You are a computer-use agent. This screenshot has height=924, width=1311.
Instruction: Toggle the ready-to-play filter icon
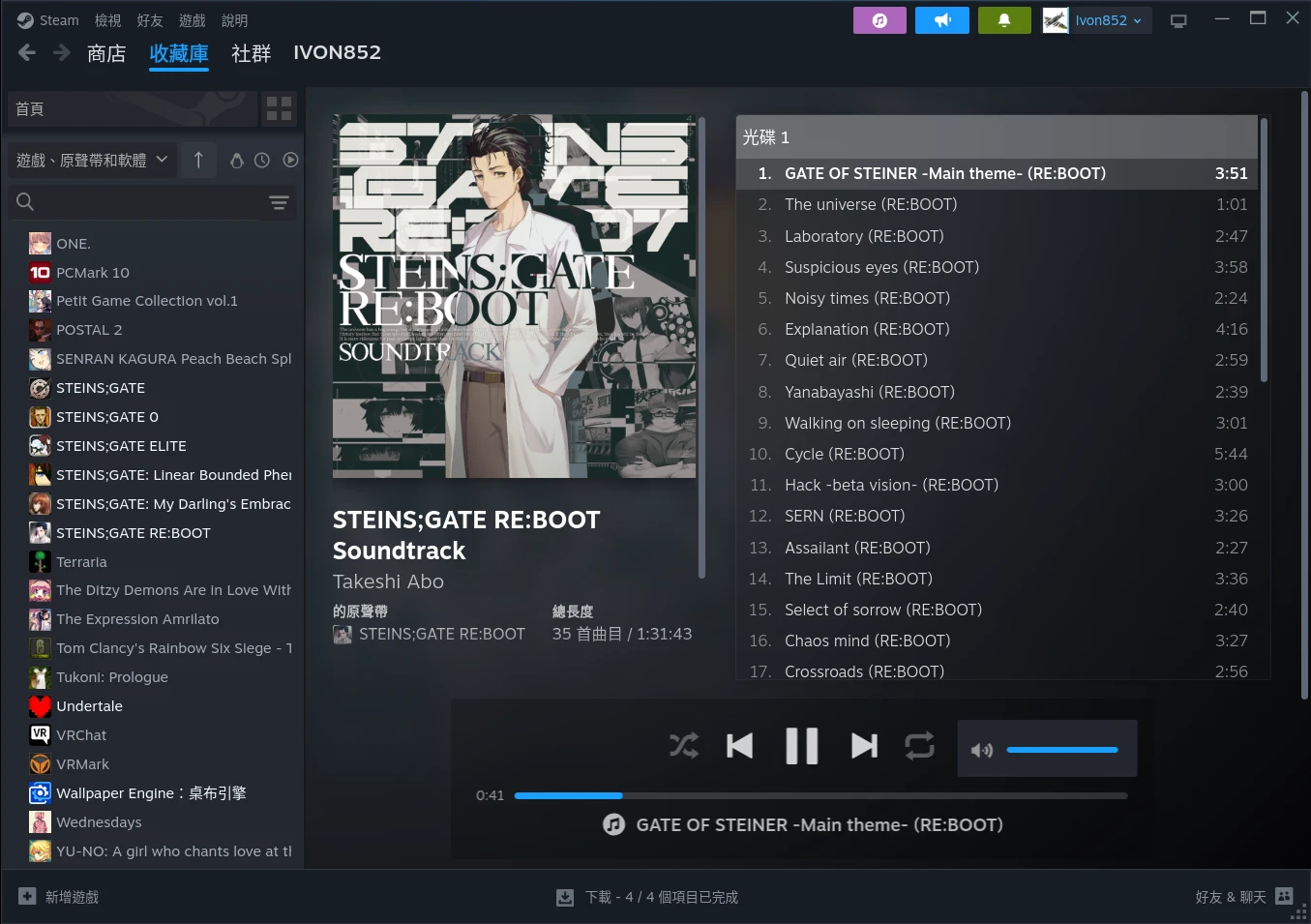pos(290,161)
